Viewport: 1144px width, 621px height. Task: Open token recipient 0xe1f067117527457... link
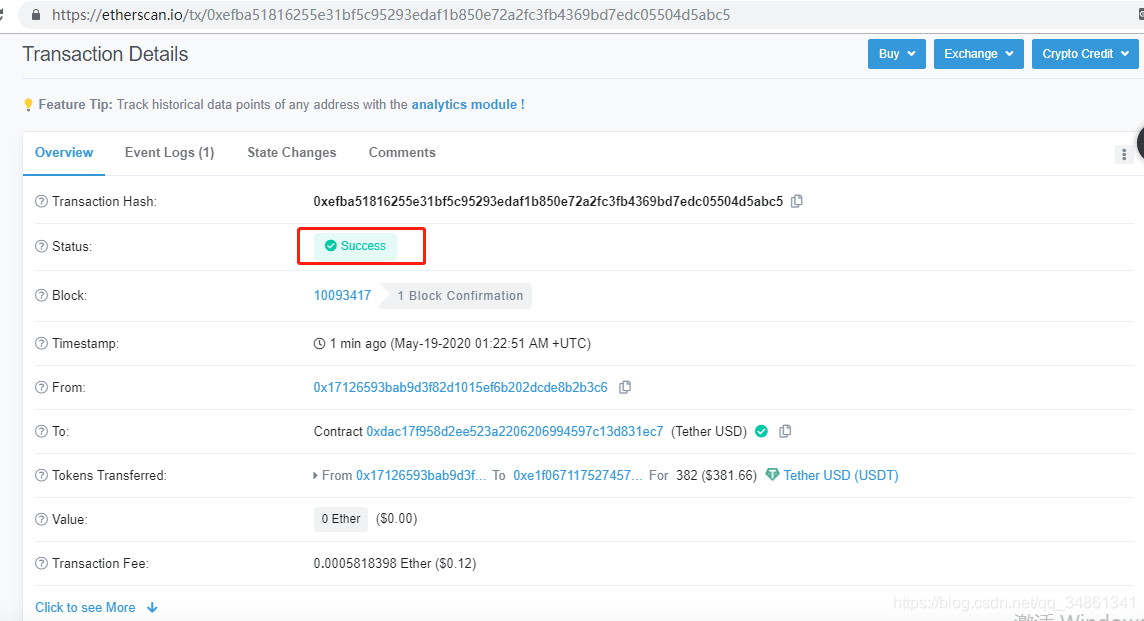578,475
